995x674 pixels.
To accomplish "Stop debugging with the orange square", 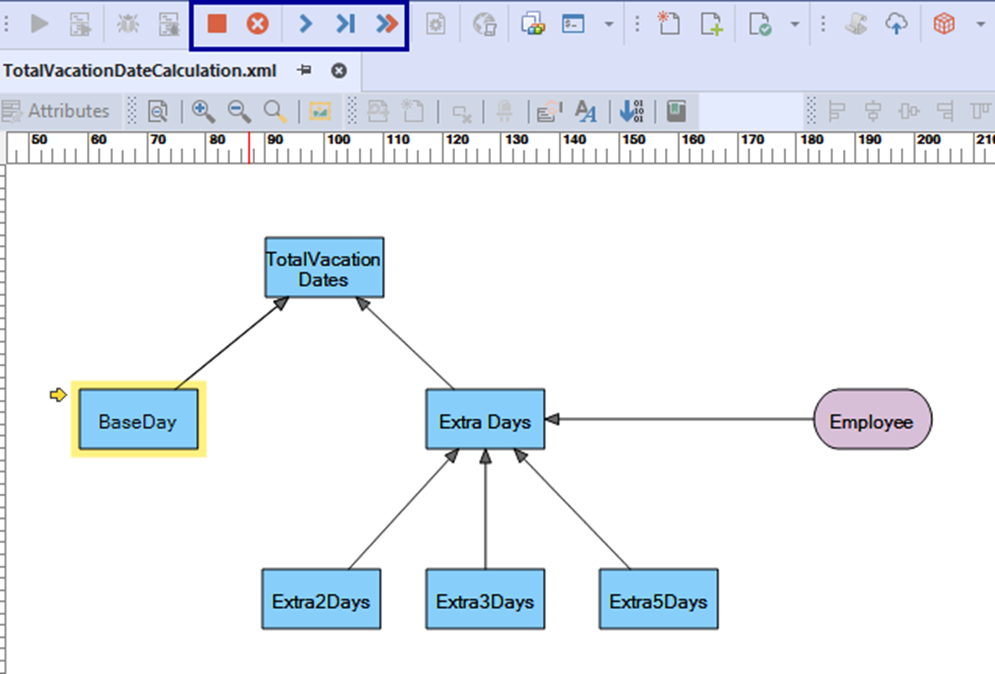I will [x=217, y=24].
